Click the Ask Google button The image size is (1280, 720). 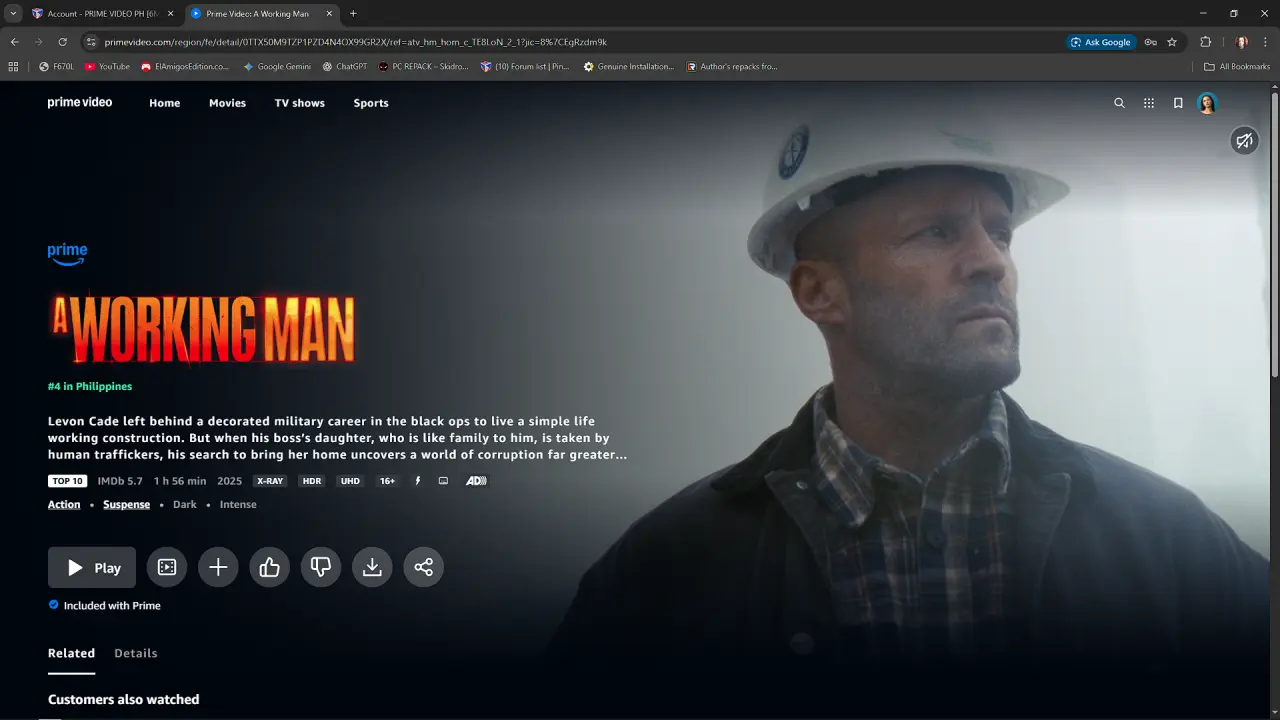pyautogui.click(x=1101, y=42)
